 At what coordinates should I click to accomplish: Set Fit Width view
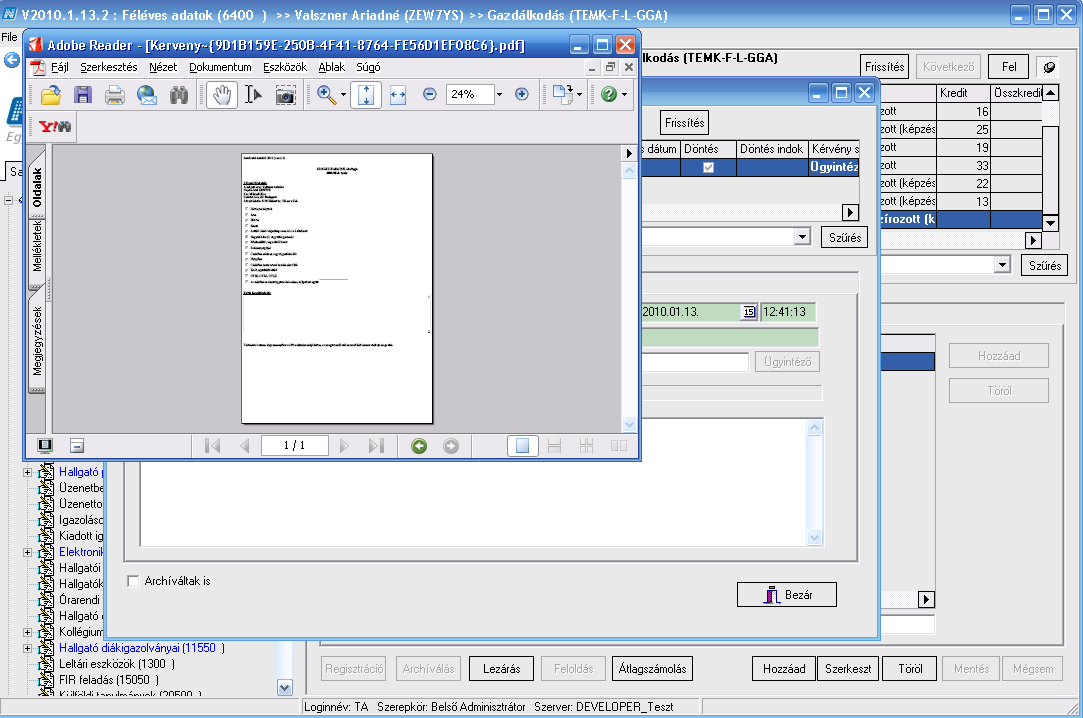398,95
